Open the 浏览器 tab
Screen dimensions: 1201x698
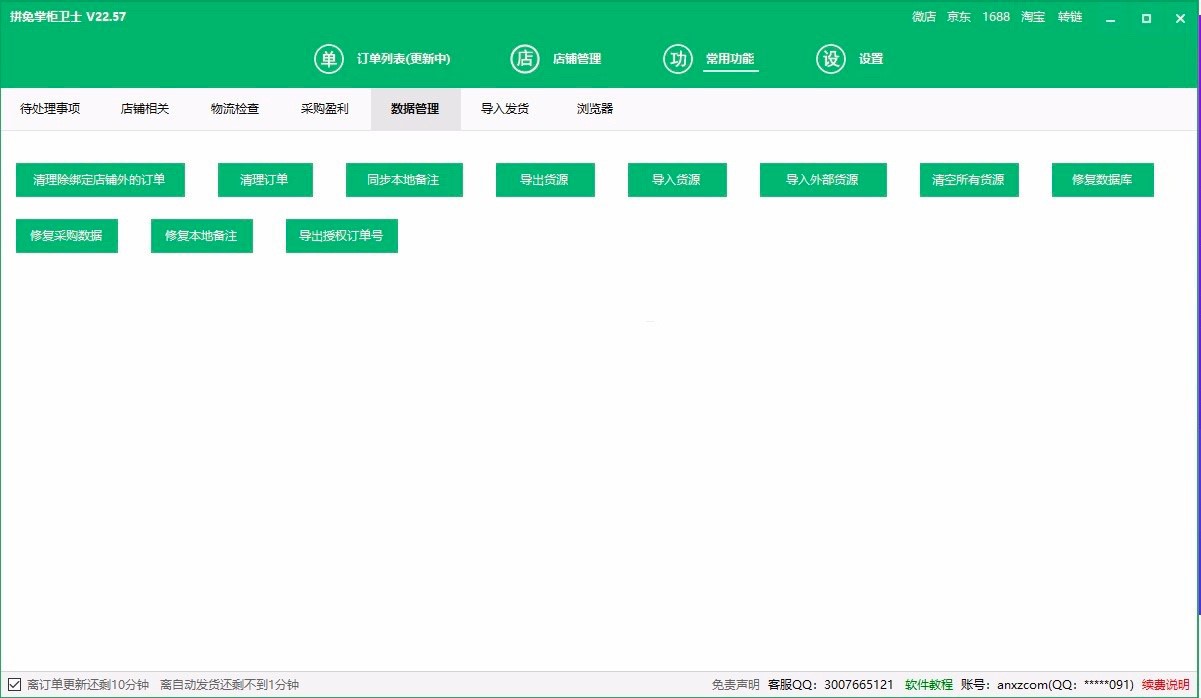(595, 109)
